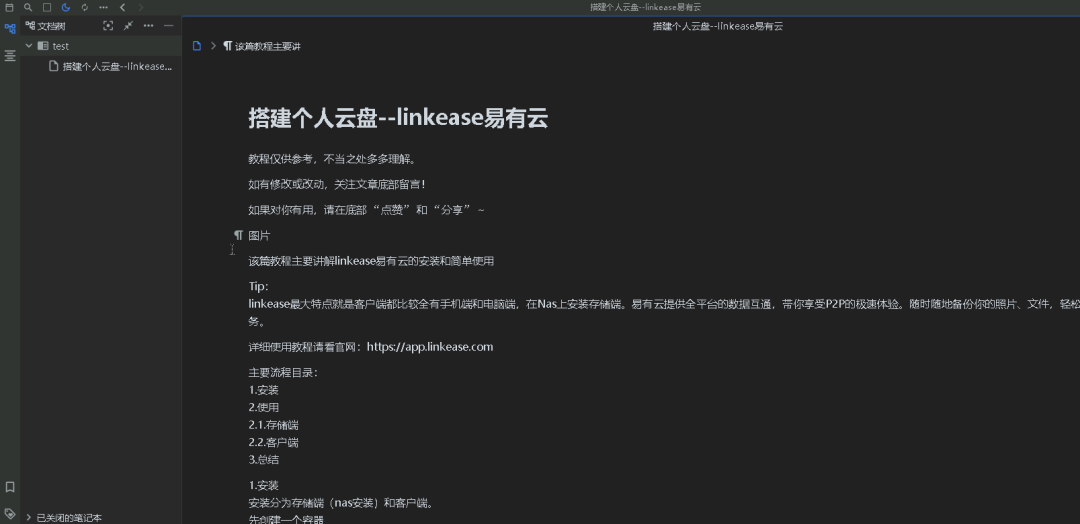Toggle dark mode moon icon

(65, 7)
